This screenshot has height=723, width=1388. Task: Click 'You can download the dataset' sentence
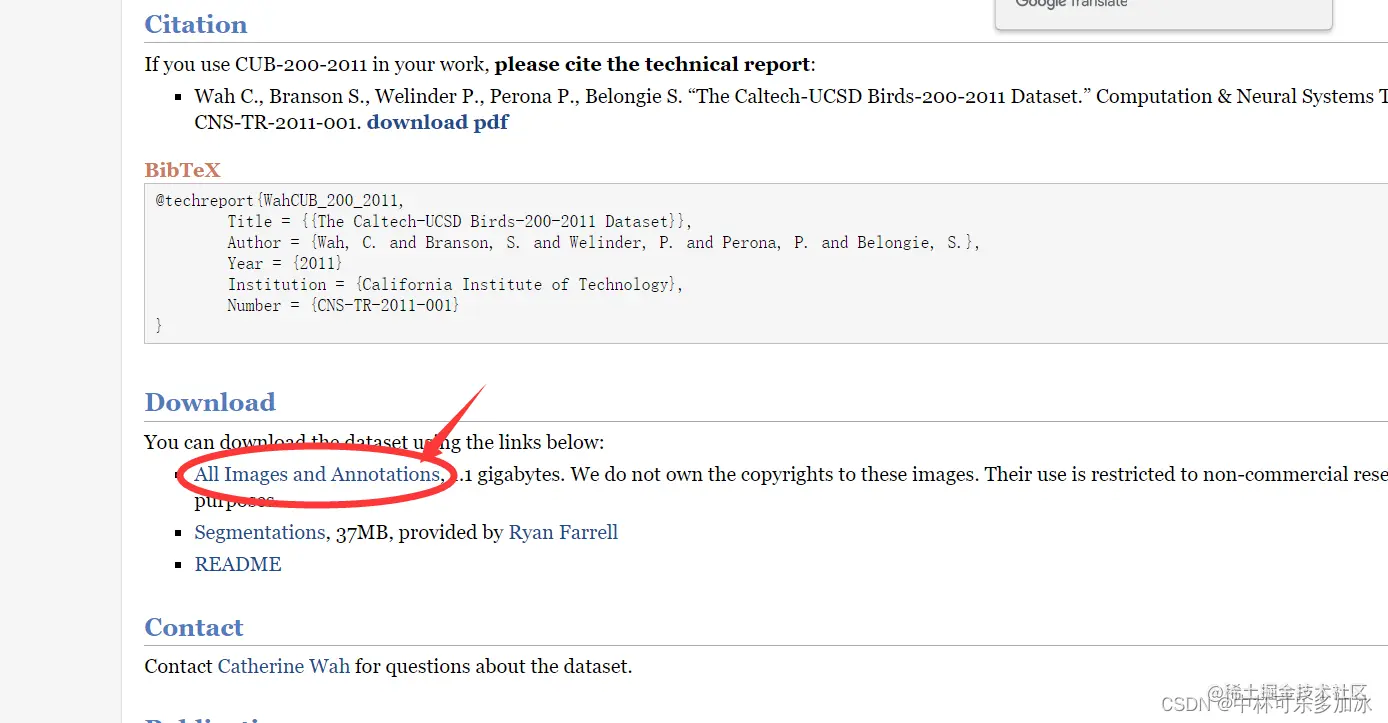[374, 442]
